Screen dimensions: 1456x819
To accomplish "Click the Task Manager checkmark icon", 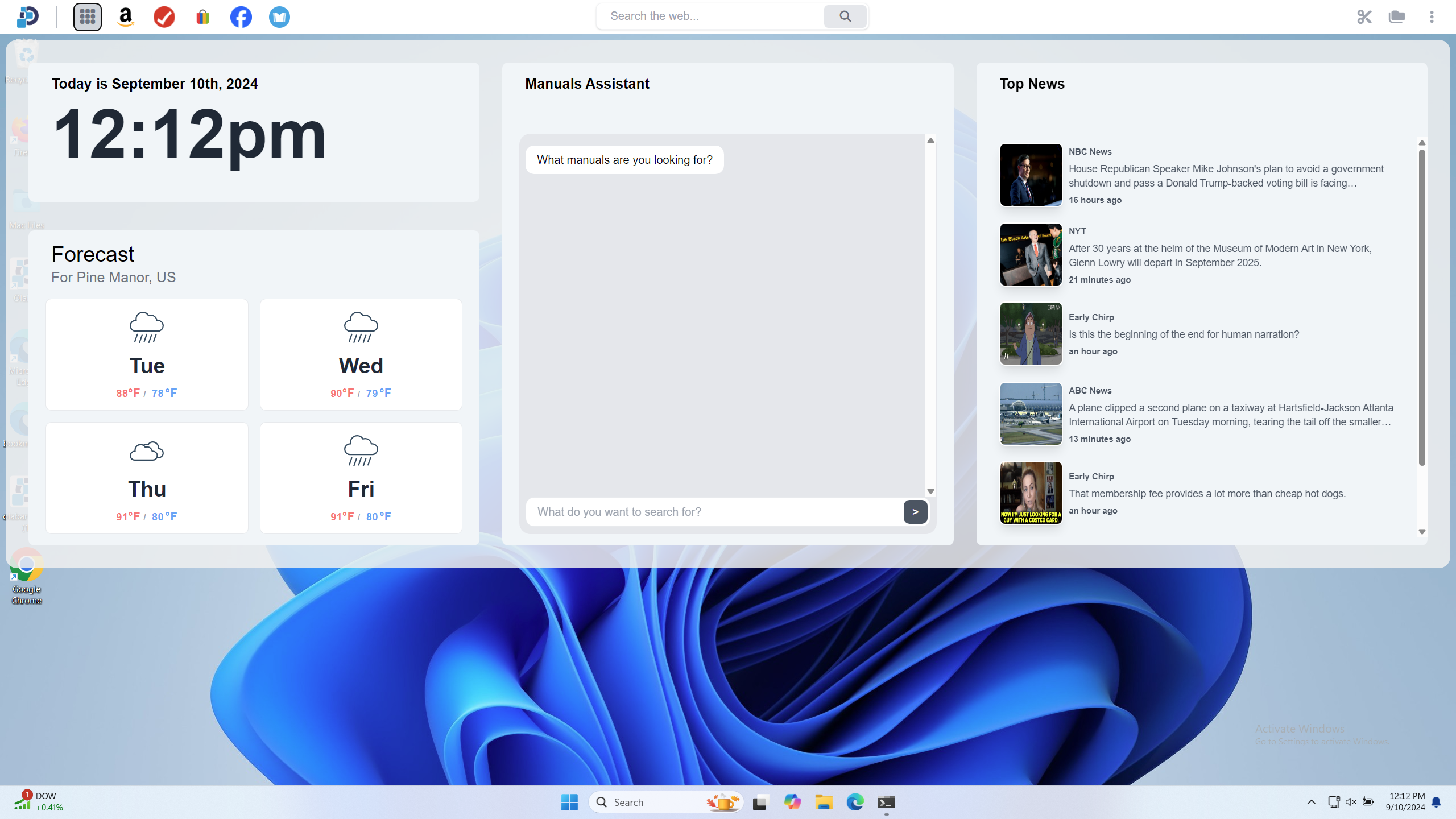I will pos(163,17).
